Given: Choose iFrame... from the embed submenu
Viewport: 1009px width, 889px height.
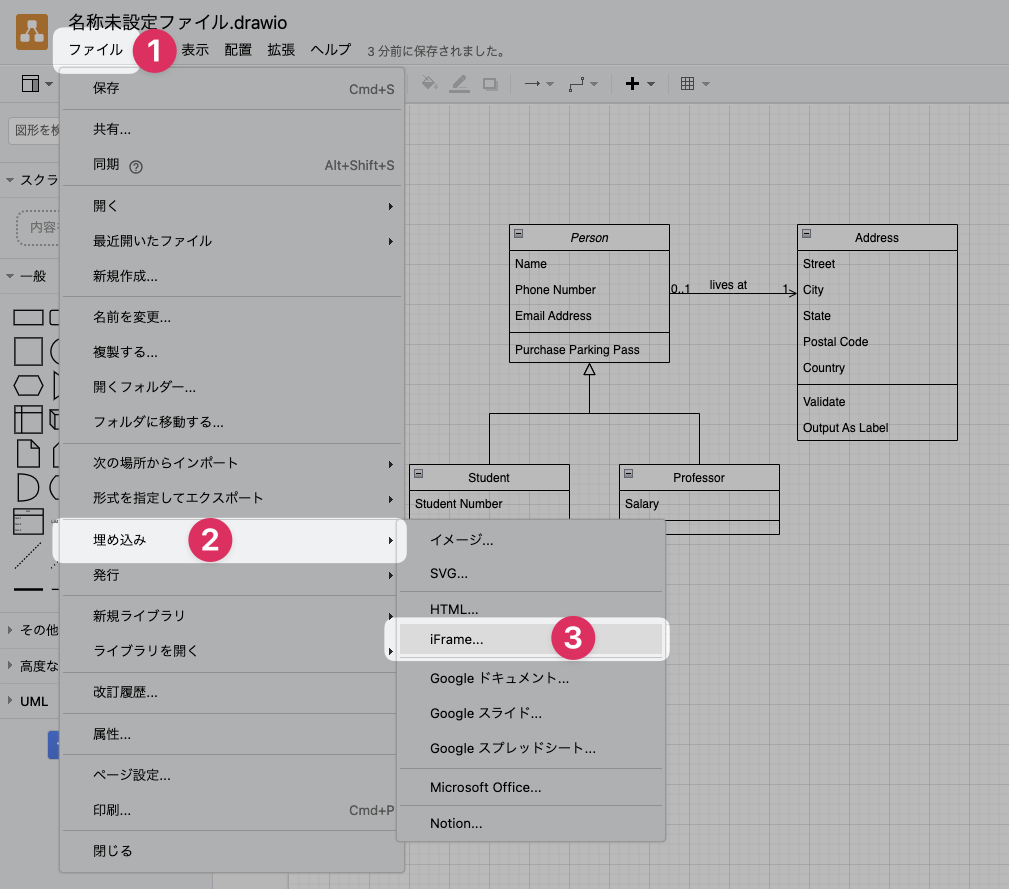Looking at the screenshot, I should point(457,638).
